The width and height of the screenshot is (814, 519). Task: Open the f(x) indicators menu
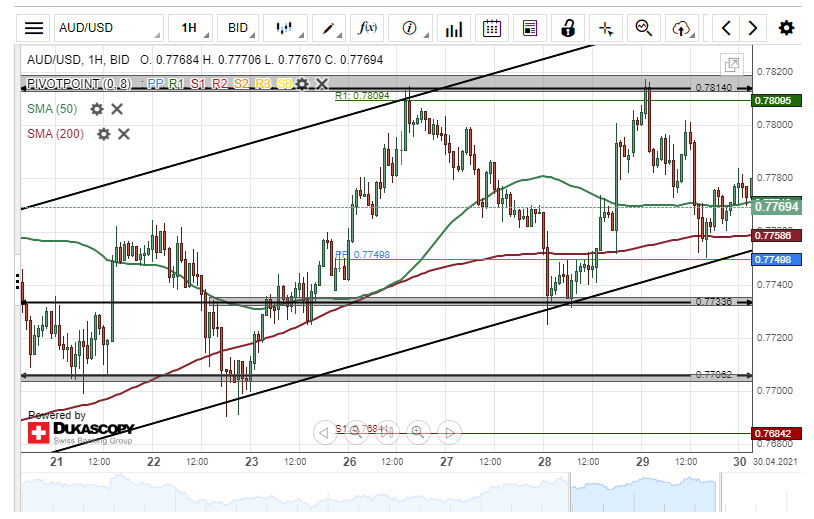(368, 28)
